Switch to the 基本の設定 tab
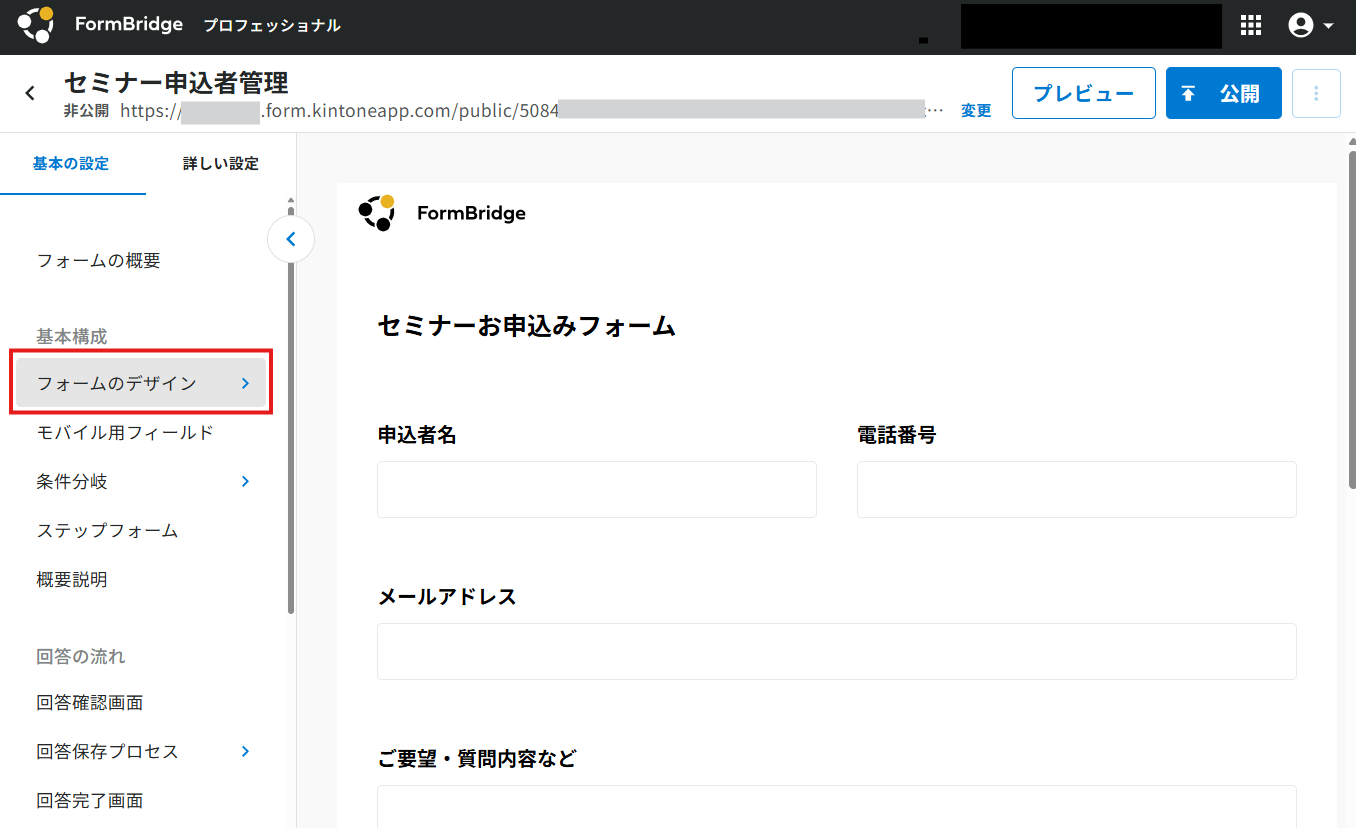The image size is (1356, 828). pyautogui.click(x=71, y=164)
